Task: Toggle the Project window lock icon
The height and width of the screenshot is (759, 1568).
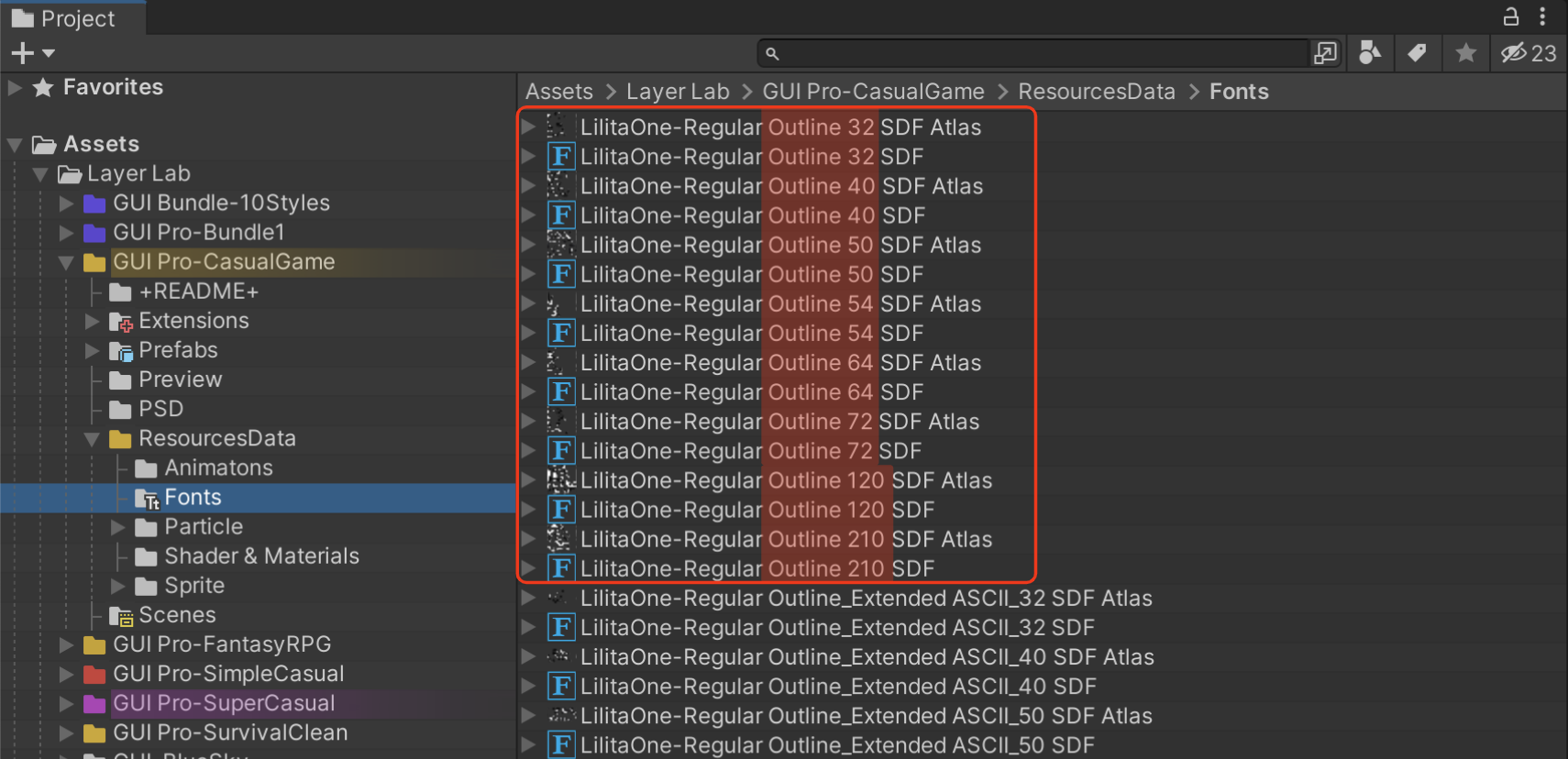Action: [x=1511, y=16]
